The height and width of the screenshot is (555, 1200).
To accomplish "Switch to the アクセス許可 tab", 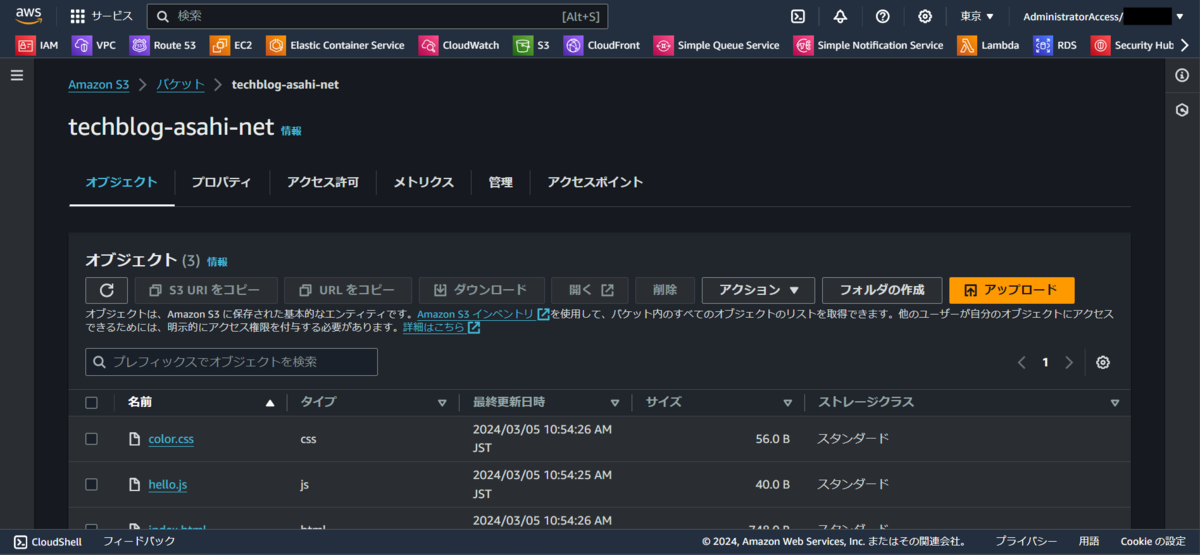I will pos(322,182).
